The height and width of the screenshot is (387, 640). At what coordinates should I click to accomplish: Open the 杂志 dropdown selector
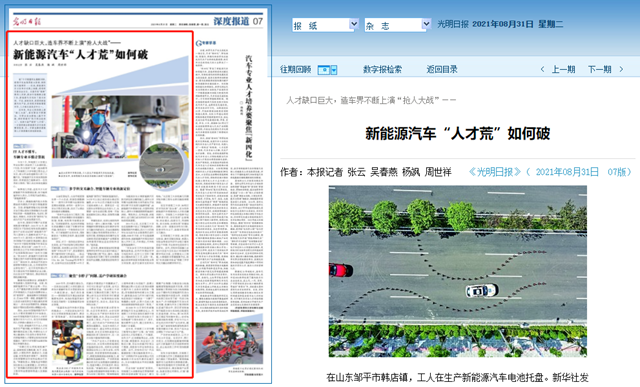point(398,25)
